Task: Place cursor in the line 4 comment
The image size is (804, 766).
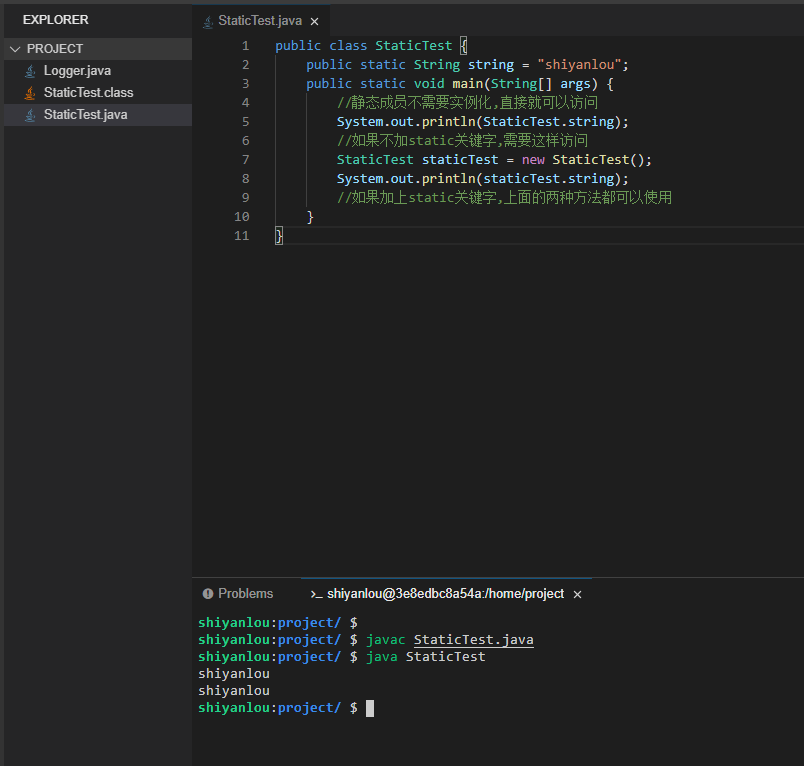Action: tap(467, 103)
